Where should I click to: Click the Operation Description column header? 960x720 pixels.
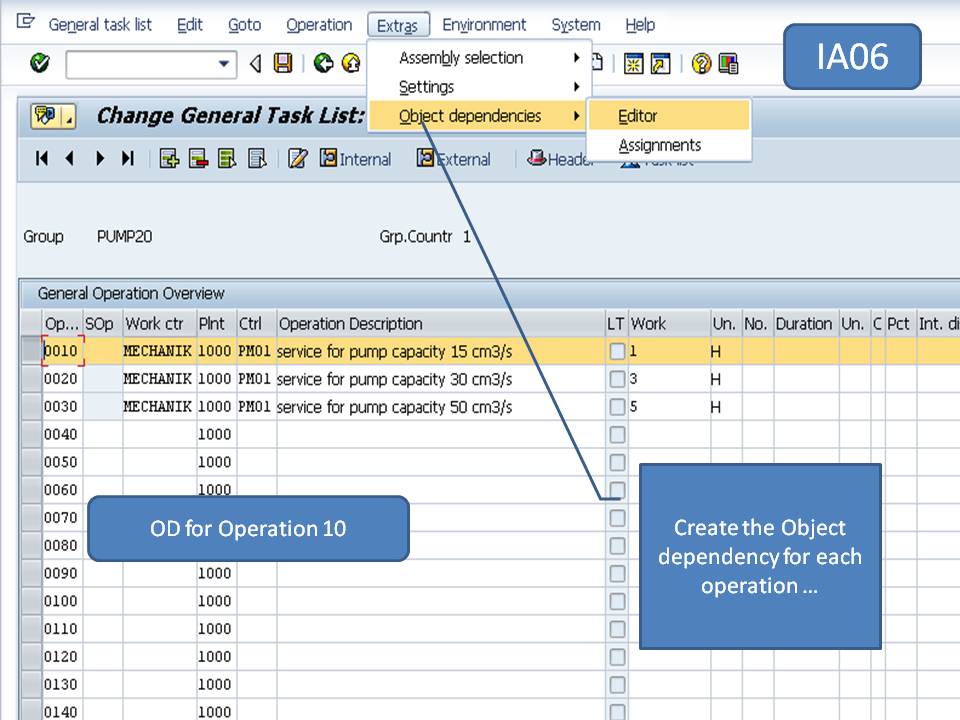440,323
